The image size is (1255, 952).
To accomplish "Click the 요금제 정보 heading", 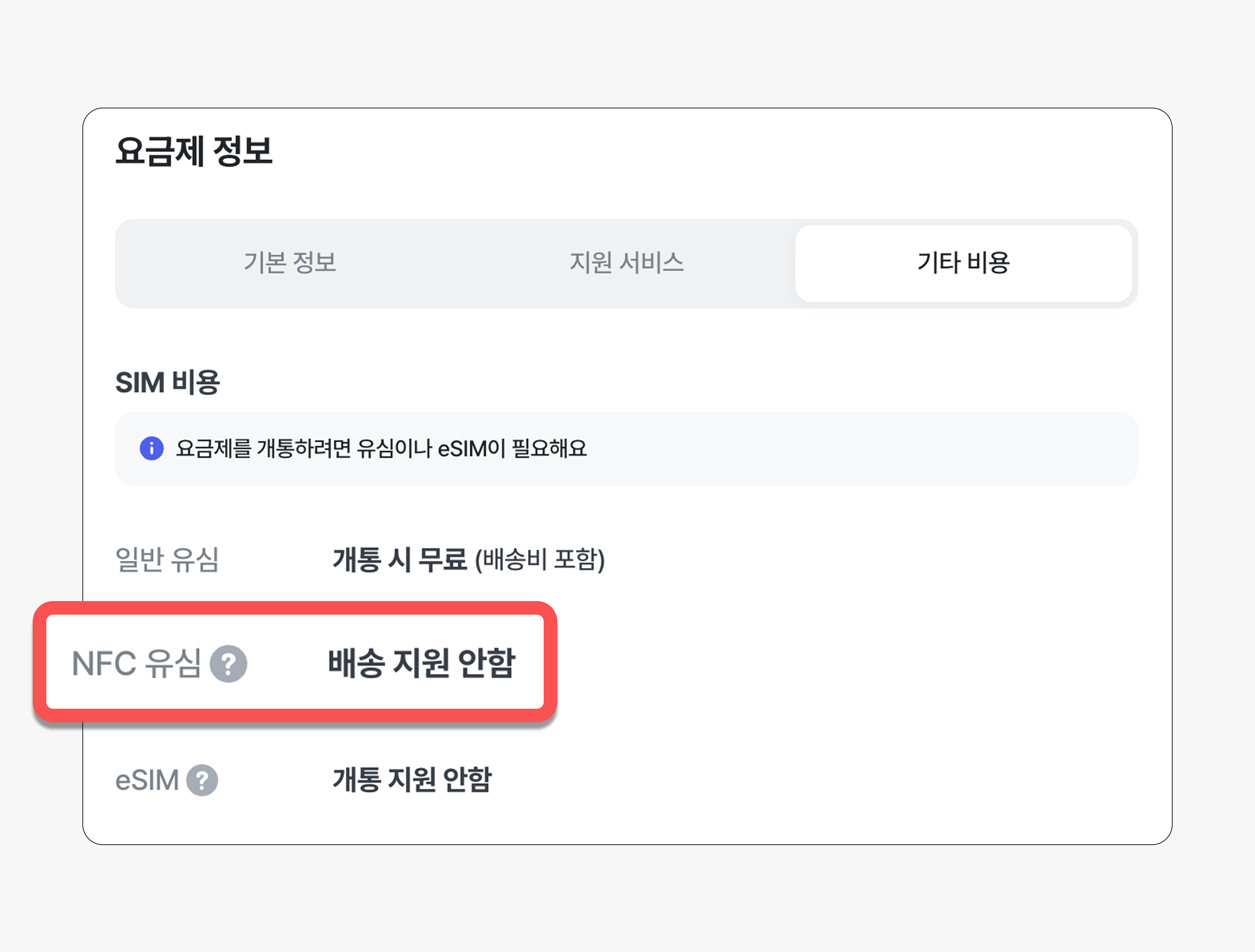I will pyautogui.click(x=194, y=152).
